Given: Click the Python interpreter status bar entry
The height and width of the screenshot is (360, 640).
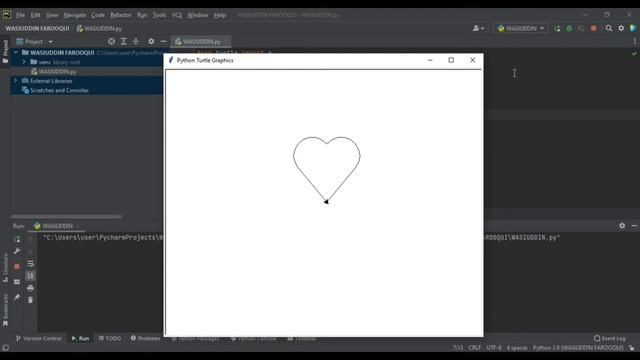Looking at the screenshot, I should tap(578, 348).
